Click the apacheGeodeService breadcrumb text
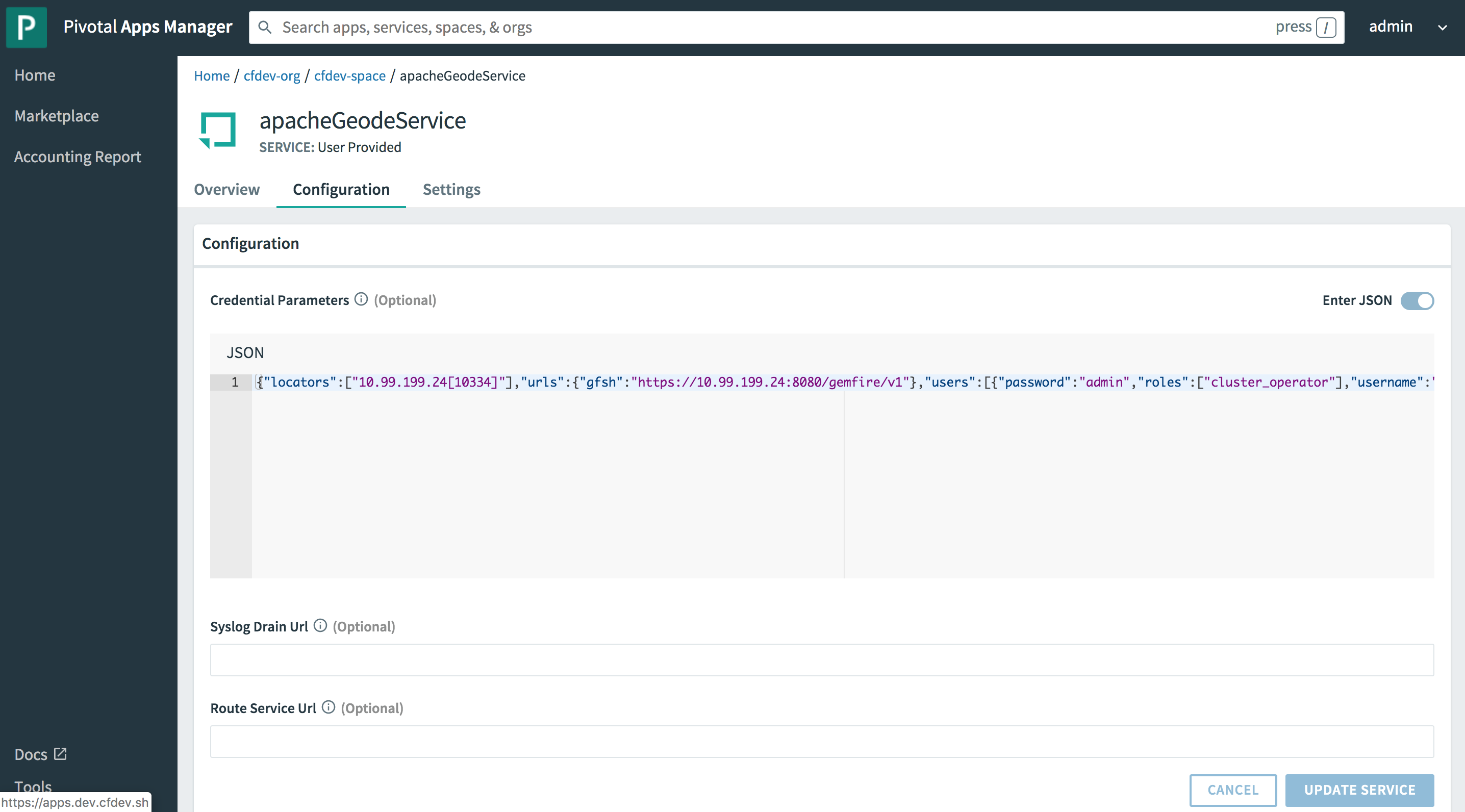The image size is (1465, 812). (x=462, y=75)
